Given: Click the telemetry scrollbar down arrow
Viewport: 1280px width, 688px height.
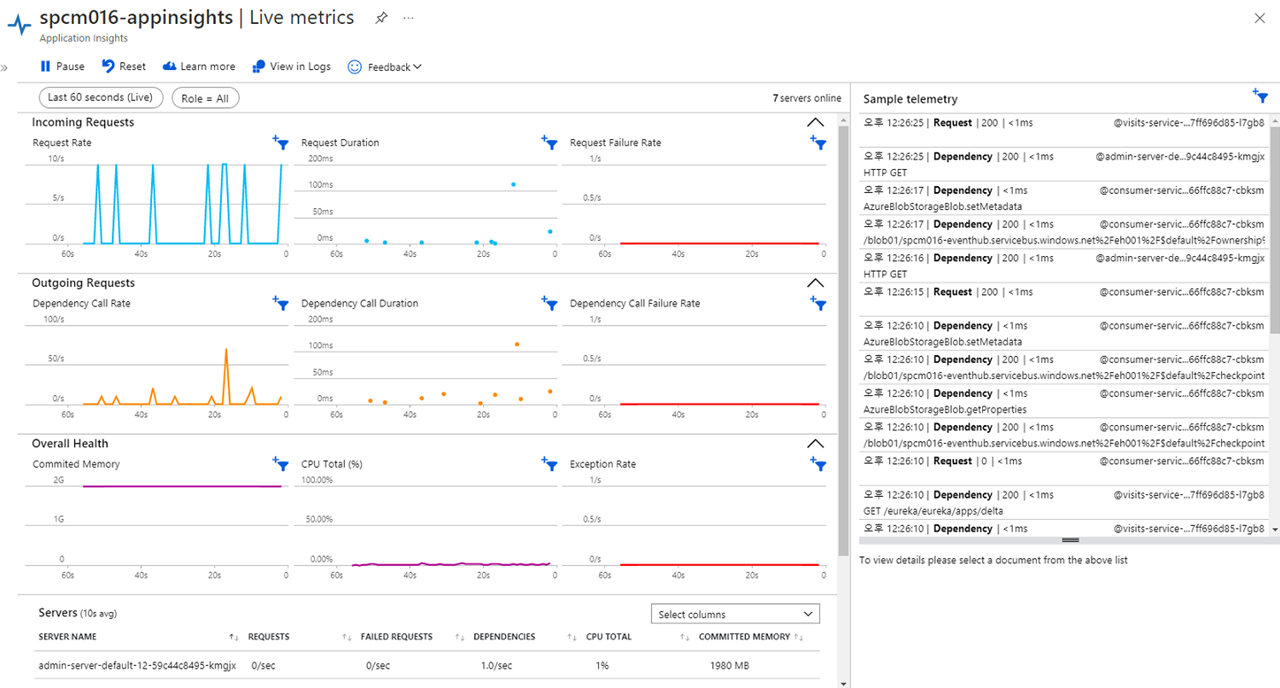Looking at the screenshot, I should click(x=1274, y=528).
